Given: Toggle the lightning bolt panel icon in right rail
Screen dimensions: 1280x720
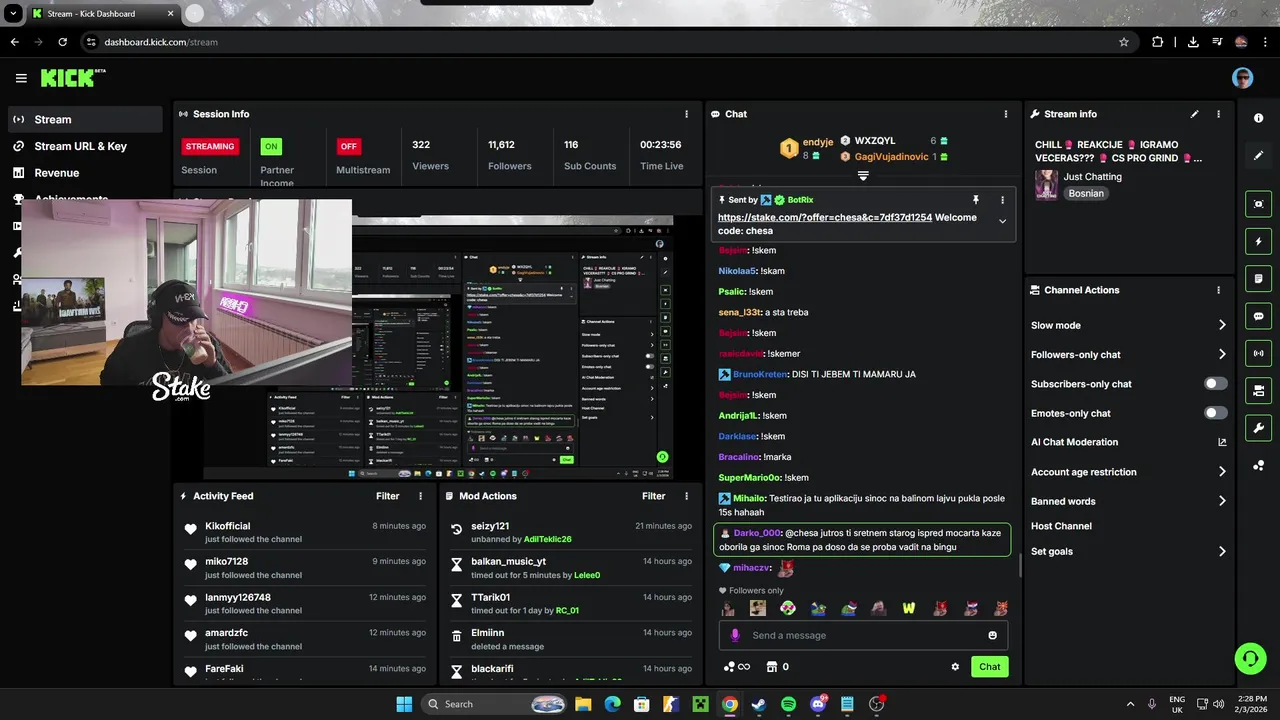Looking at the screenshot, I should 1258,241.
